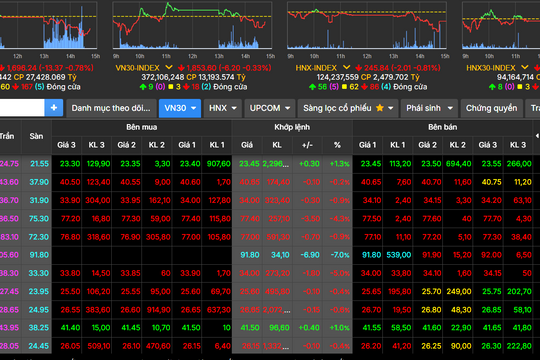540x360 pixels.
Task: Click the Bên mua column header
Action: tap(142, 127)
